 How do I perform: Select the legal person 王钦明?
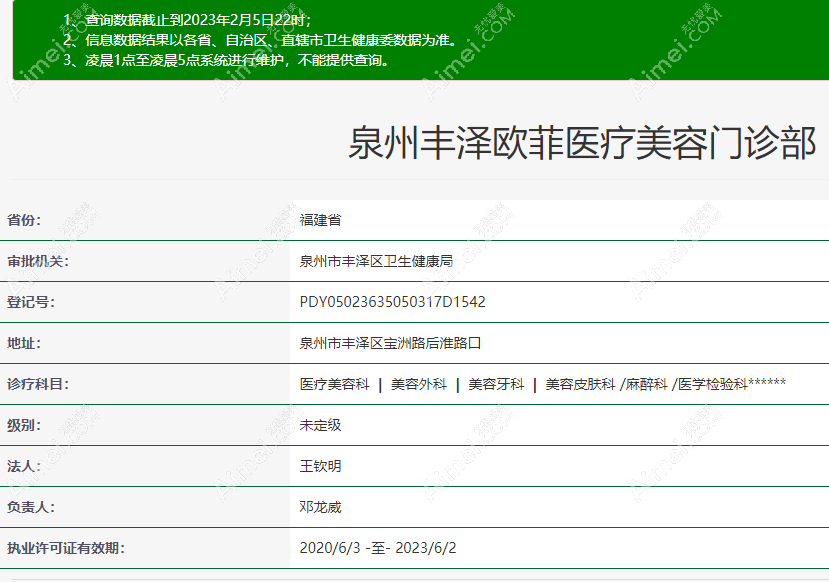tap(320, 466)
